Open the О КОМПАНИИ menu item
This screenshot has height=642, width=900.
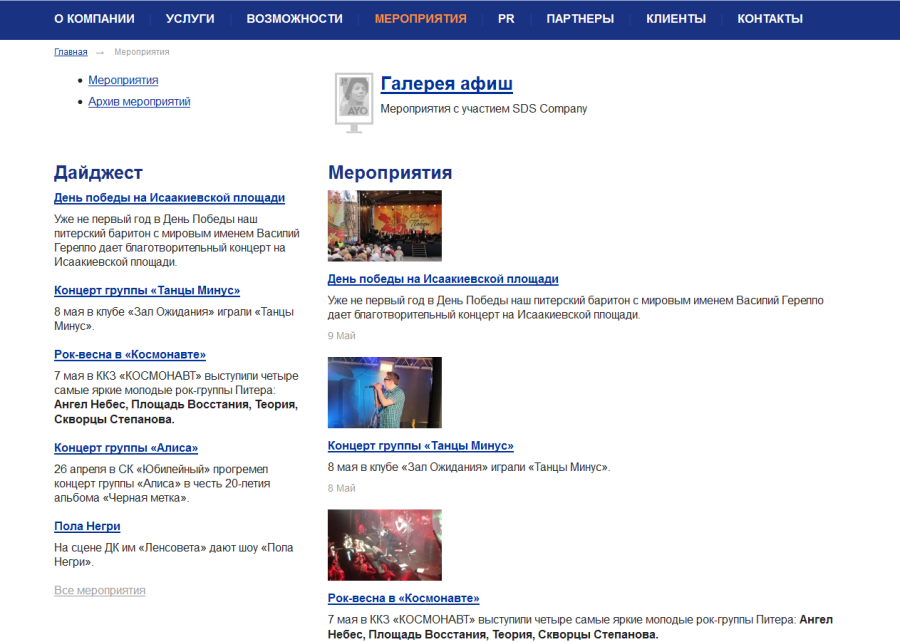pos(94,19)
